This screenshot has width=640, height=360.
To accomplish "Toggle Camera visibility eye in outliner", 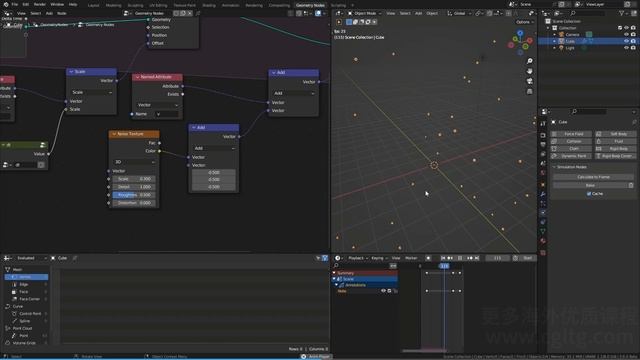I will 626,35.
